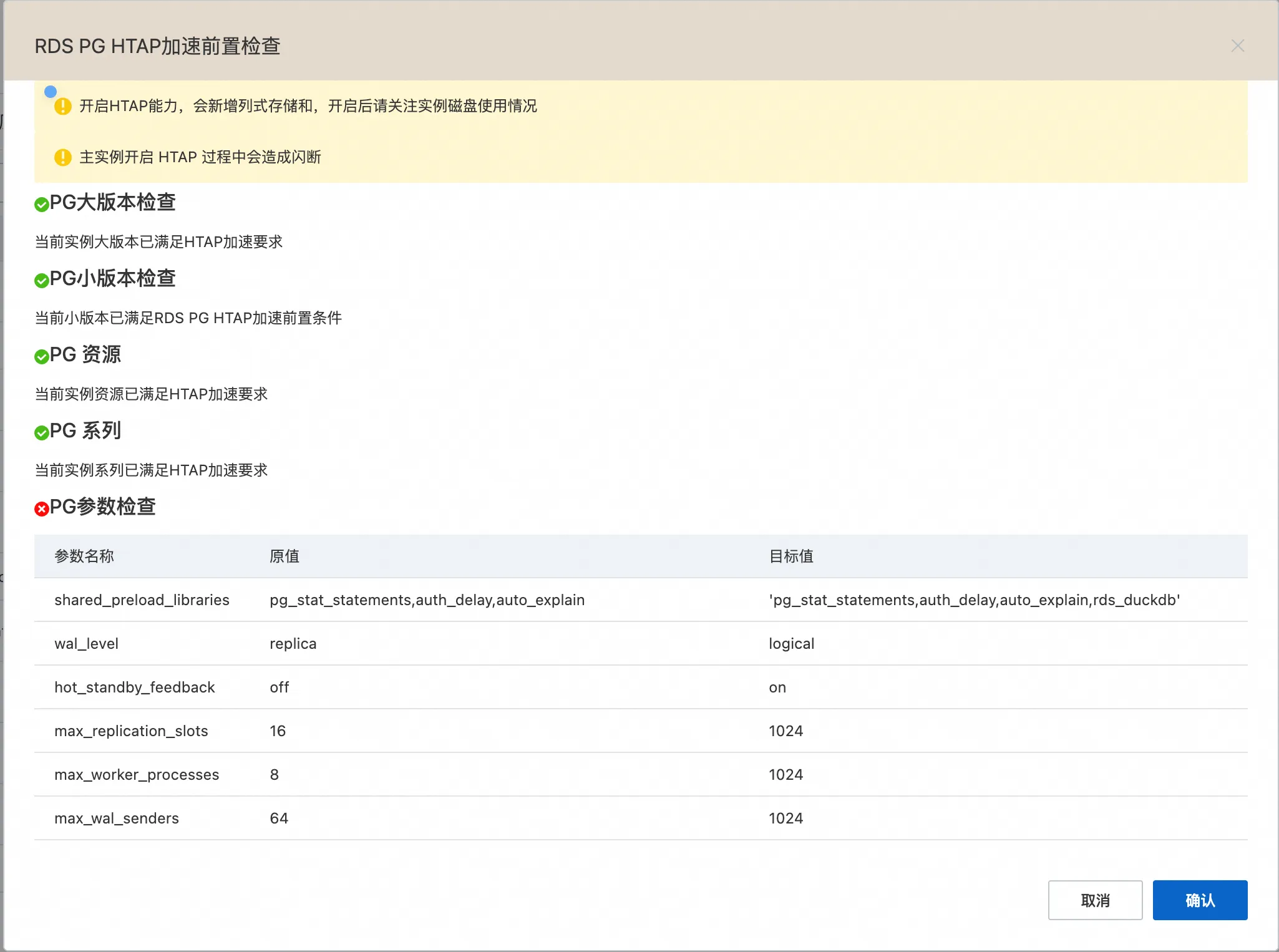Select the max_wal_senders parameter row
This screenshot has height=952, width=1279.
coord(117,818)
